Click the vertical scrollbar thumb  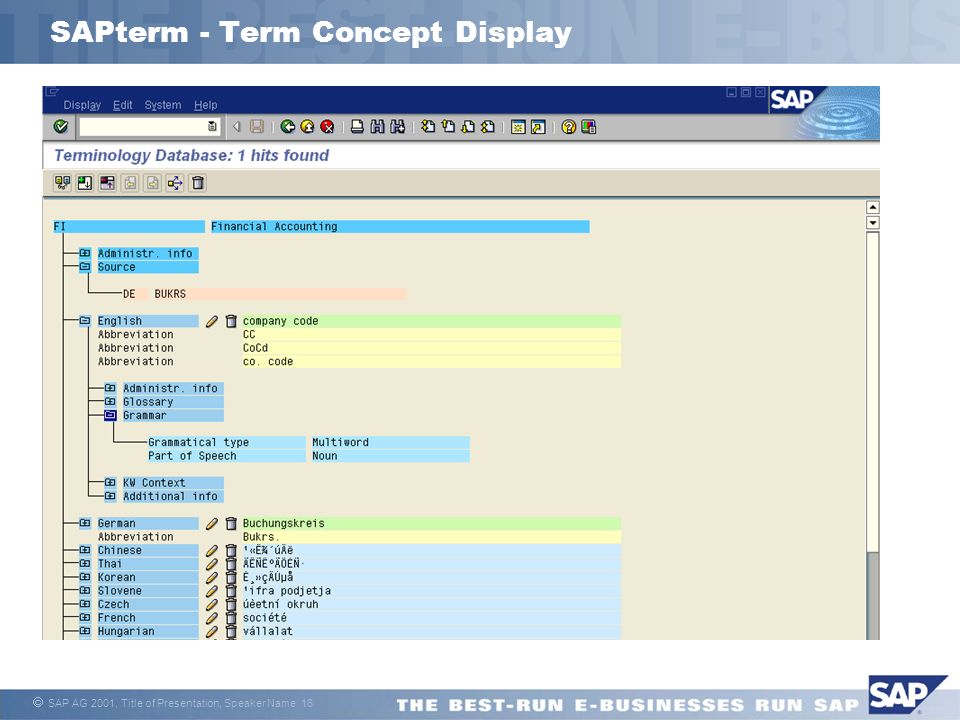pyautogui.click(x=873, y=392)
